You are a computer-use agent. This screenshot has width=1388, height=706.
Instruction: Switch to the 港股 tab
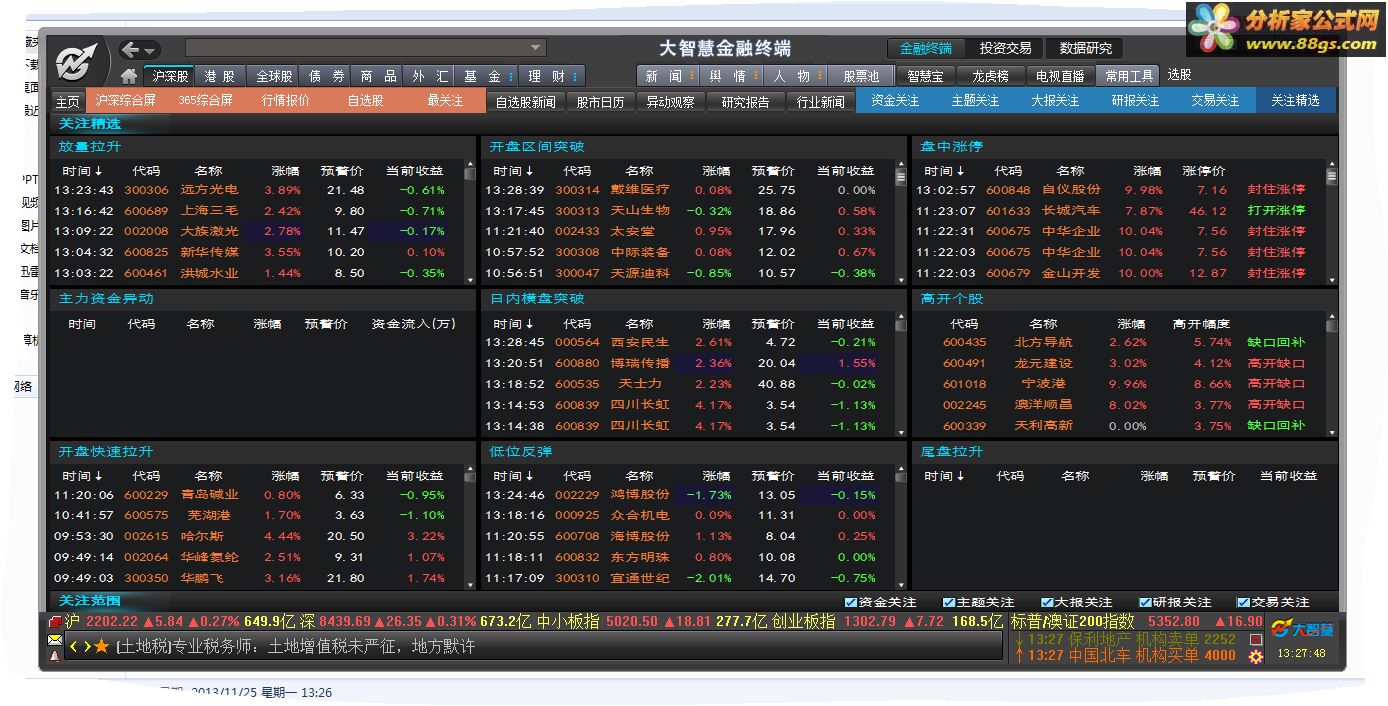click(x=219, y=76)
